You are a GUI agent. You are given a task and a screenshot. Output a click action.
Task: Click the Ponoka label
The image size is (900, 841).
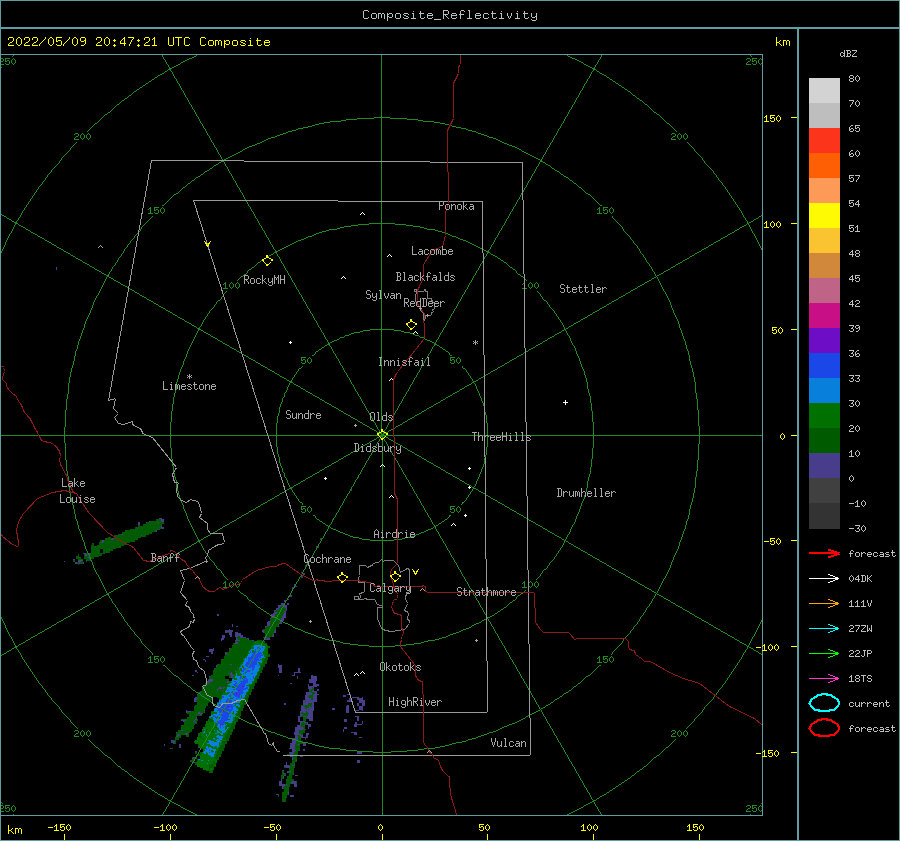[x=456, y=206]
